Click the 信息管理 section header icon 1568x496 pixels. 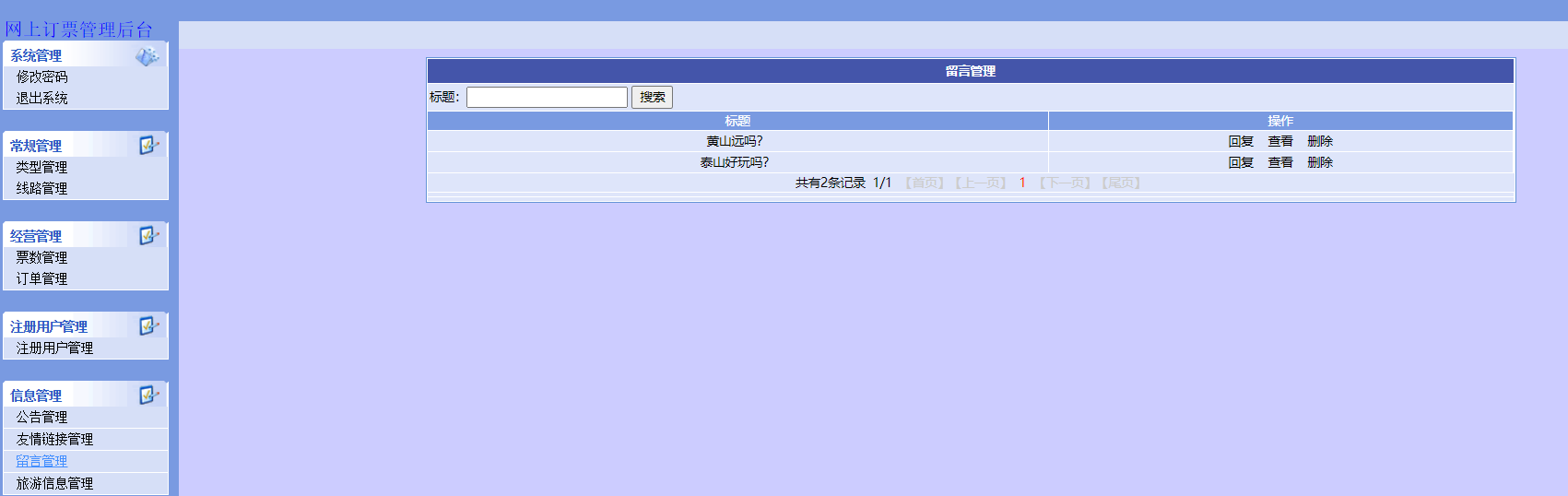pos(148,396)
